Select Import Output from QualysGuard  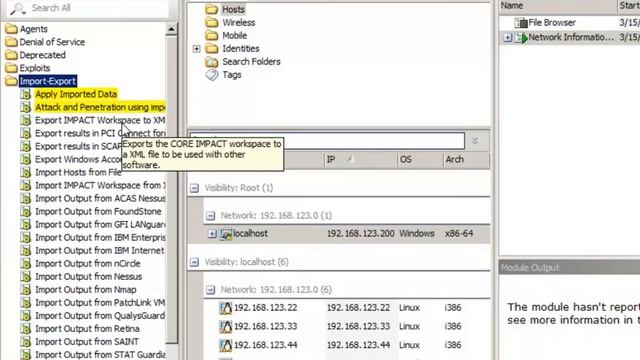pos(100,316)
